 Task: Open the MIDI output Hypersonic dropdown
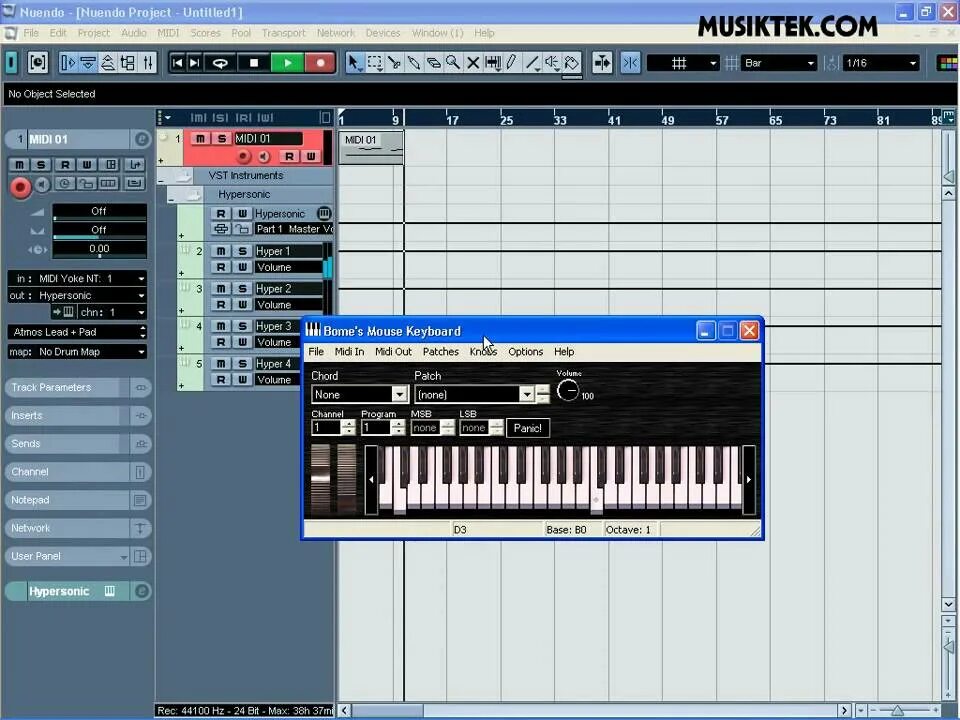(78, 296)
